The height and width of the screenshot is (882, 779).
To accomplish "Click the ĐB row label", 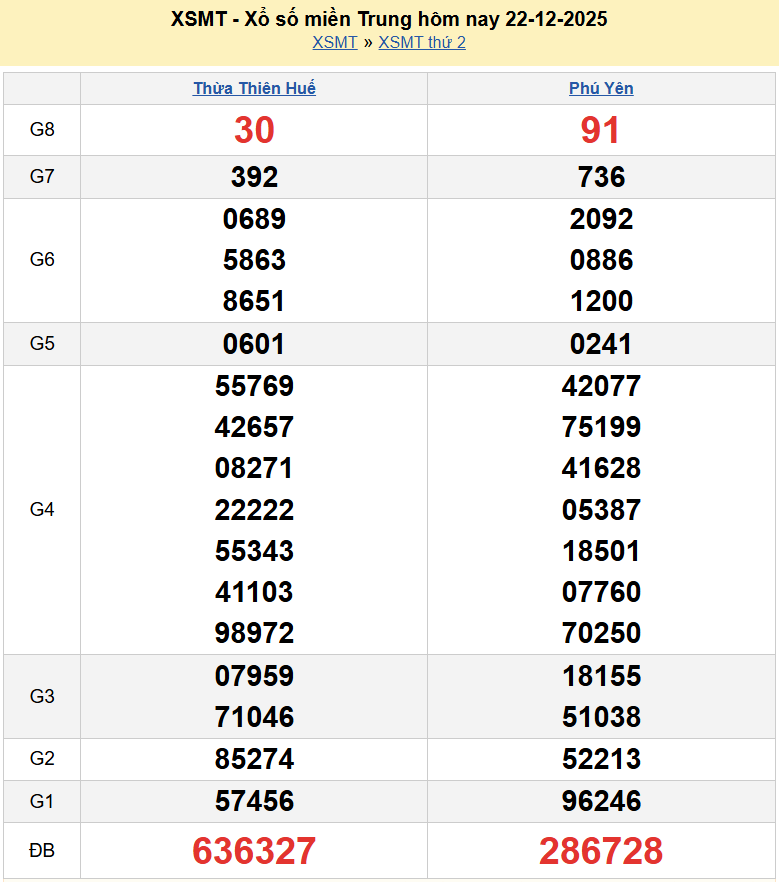I will click(42, 851).
